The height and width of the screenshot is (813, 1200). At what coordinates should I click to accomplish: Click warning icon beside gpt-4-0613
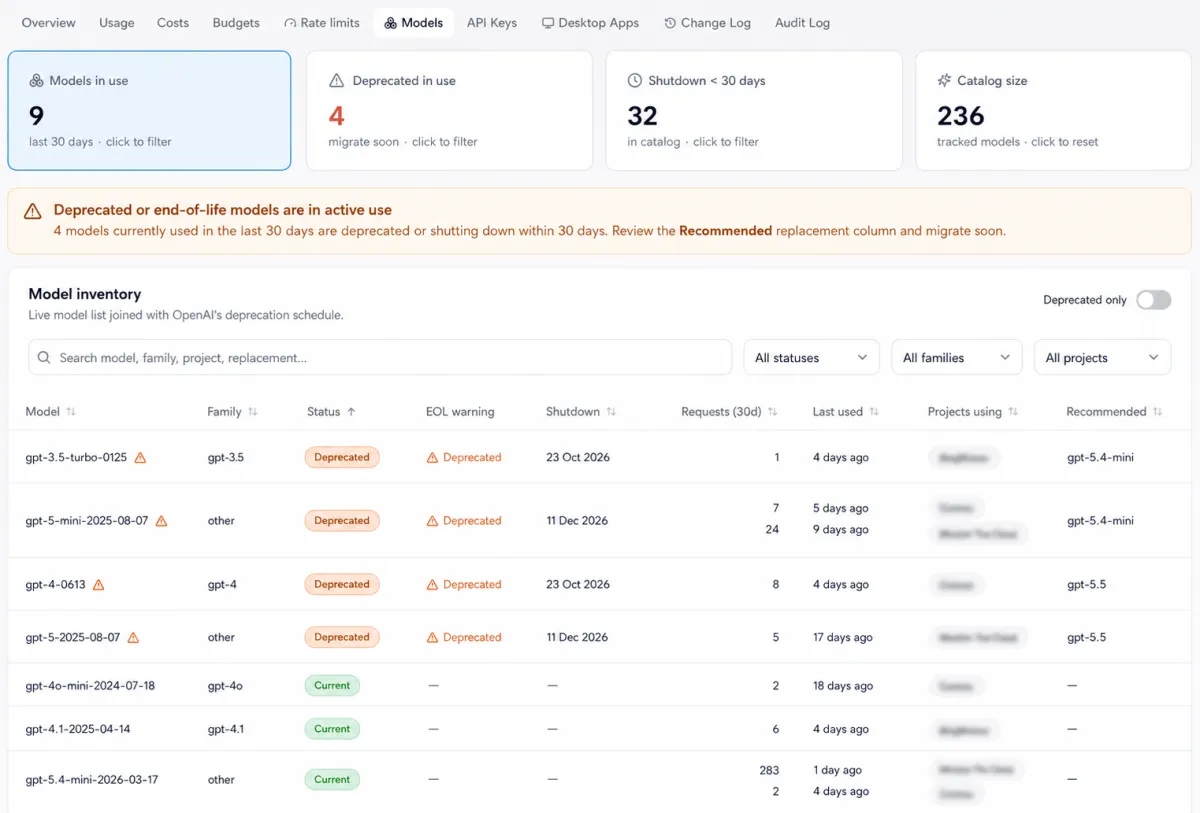click(x=98, y=585)
